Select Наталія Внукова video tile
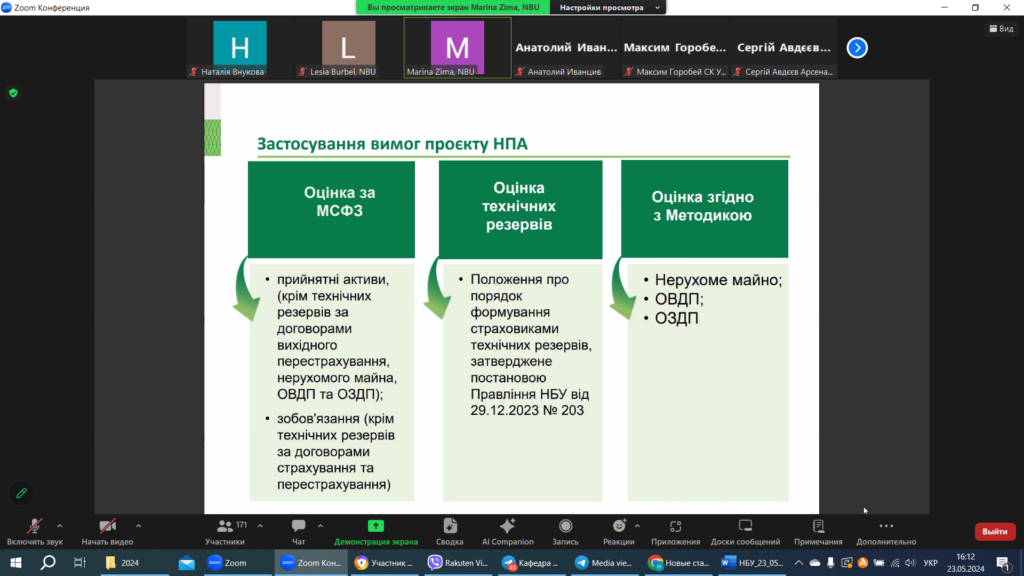 pos(240,48)
